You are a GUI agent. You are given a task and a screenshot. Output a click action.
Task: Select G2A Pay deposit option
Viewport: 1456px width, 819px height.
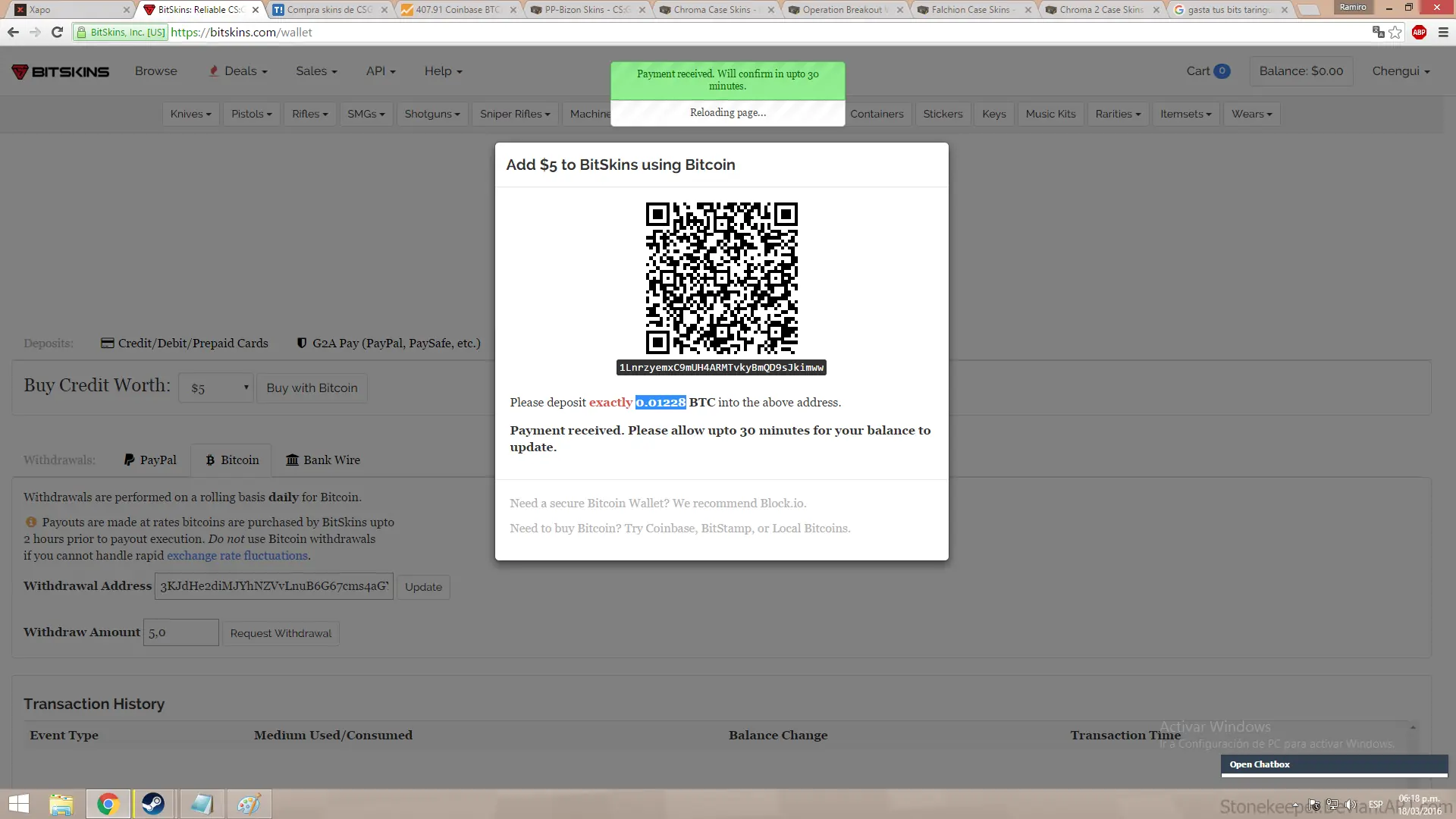click(x=388, y=343)
